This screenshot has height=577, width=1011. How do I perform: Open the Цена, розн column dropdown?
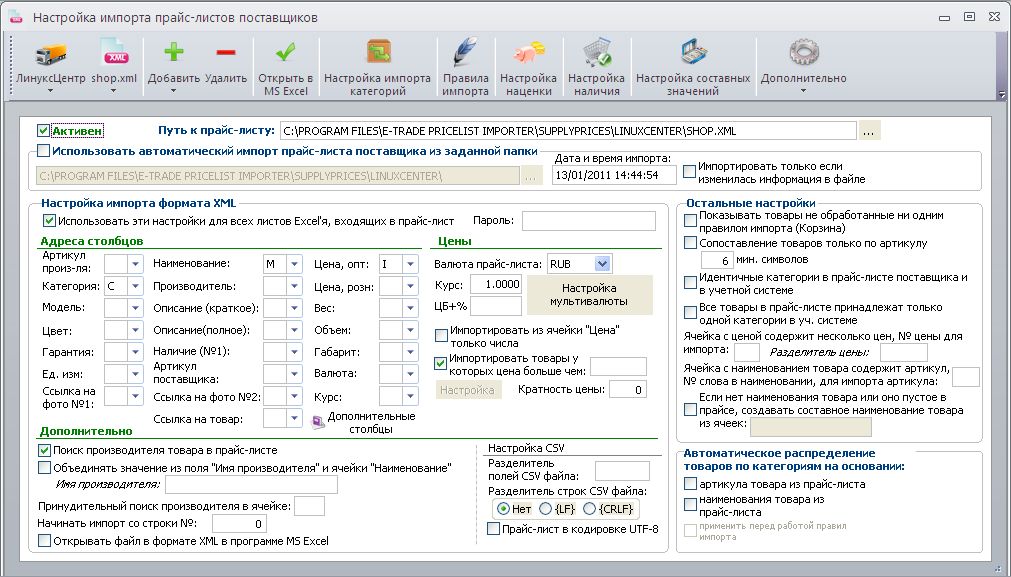click(410, 286)
